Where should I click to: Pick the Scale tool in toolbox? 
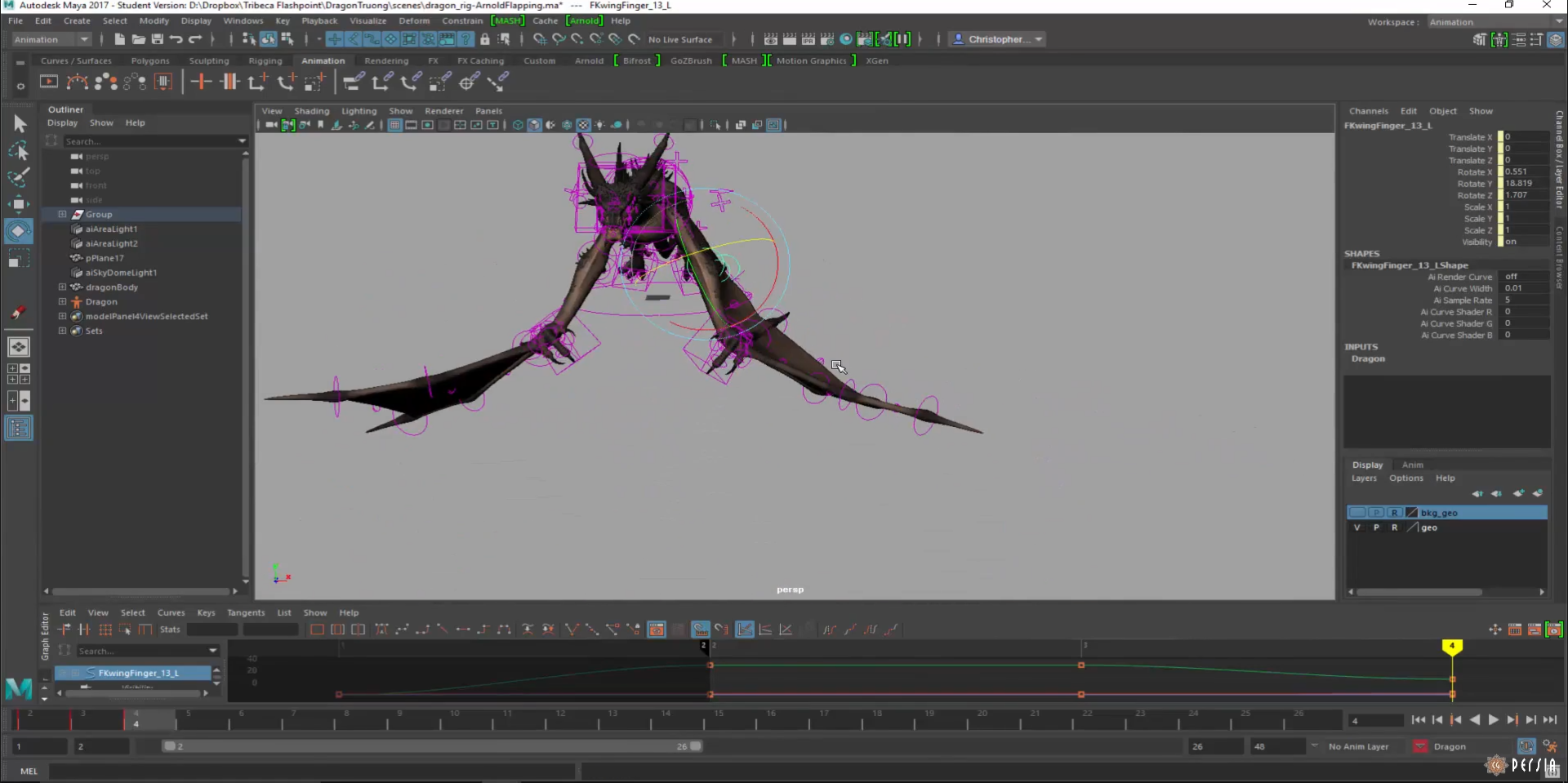point(20,259)
